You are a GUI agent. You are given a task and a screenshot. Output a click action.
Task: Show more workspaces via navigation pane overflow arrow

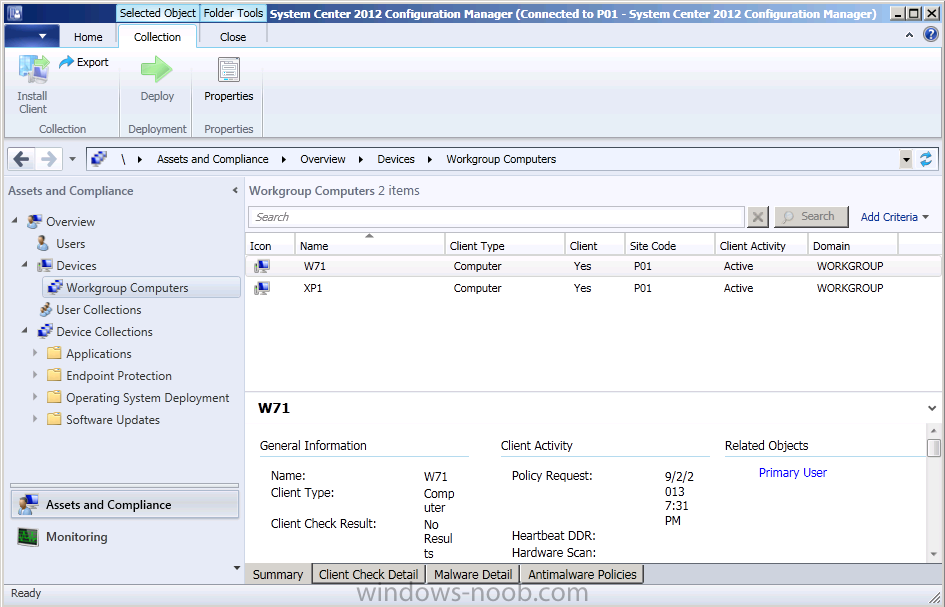pos(236,568)
